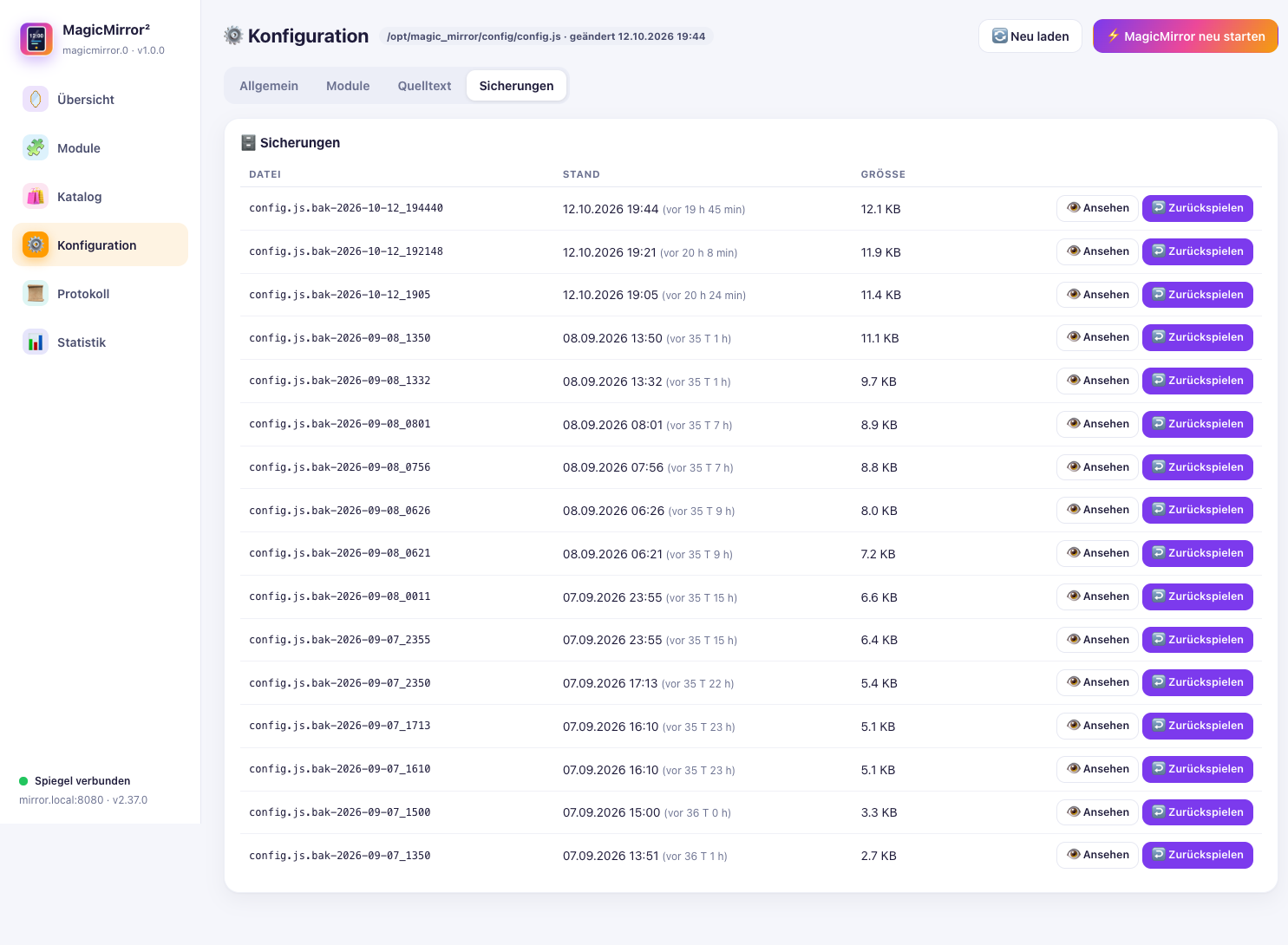Open the Module configuration tab
Screen dimensions: 1288x945
[348, 86]
